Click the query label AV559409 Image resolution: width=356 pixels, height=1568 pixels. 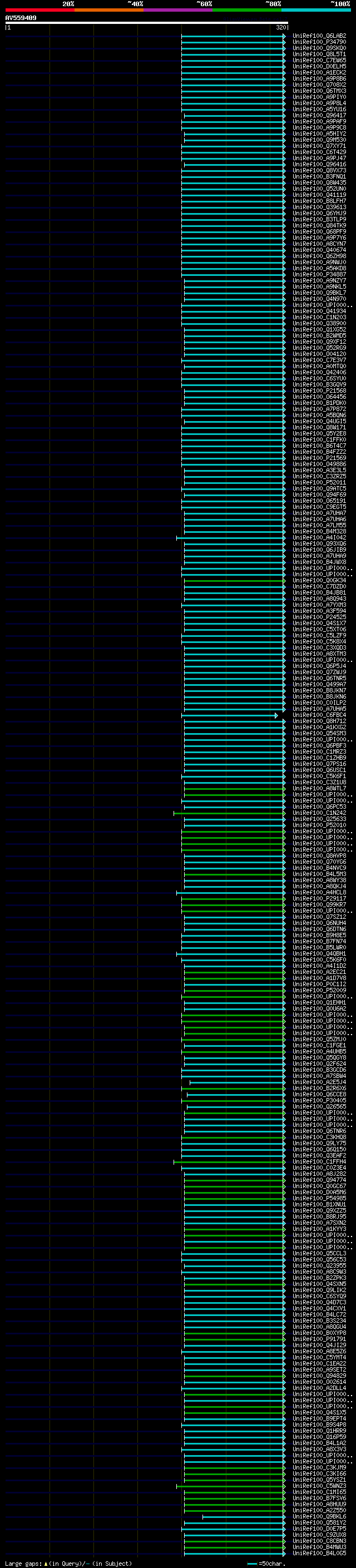point(21,18)
